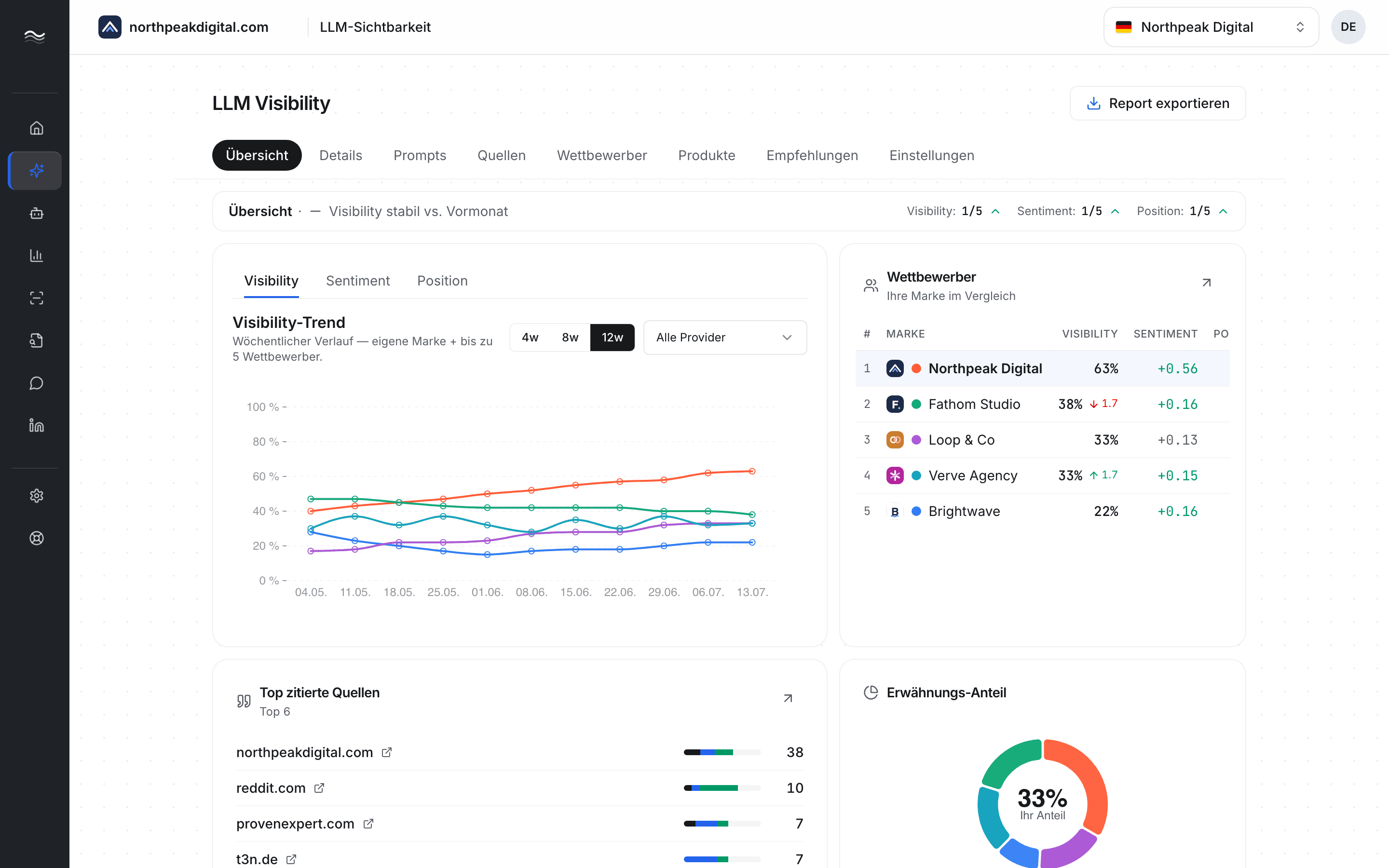Click the Loop & Co brand logo
The height and width of the screenshot is (868, 1389).
(x=895, y=440)
